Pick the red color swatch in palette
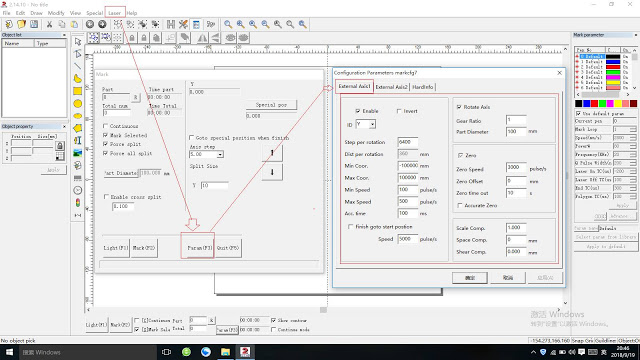The image size is (640, 360). point(594,104)
